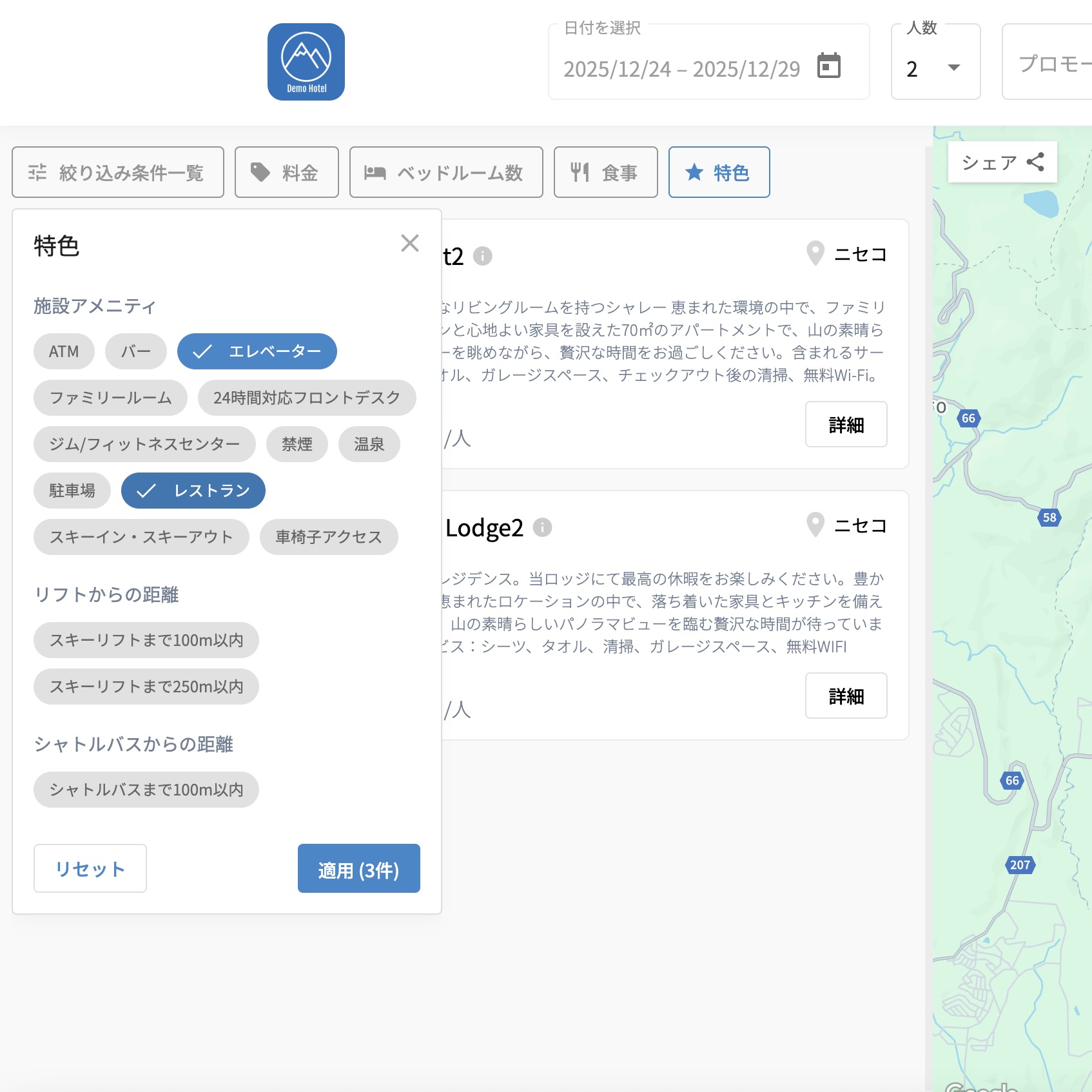Click the tag icon on the 料金 filter
Screen dimensions: 1092x1092
pos(259,171)
